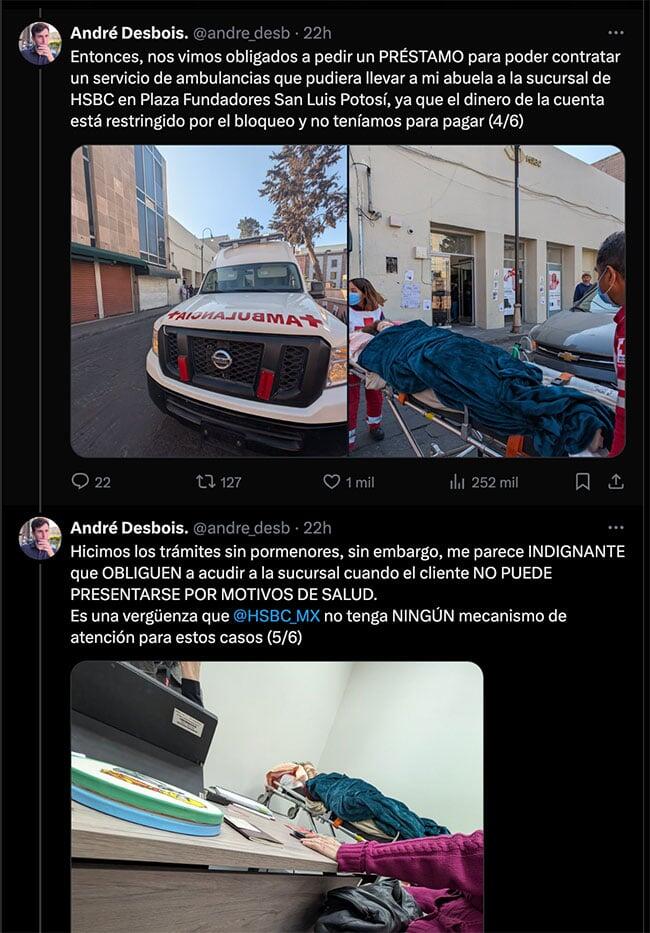This screenshot has width=650, height=933.
Task: View analytics showing 252 mil views
Action: click(x=484, y=482)
